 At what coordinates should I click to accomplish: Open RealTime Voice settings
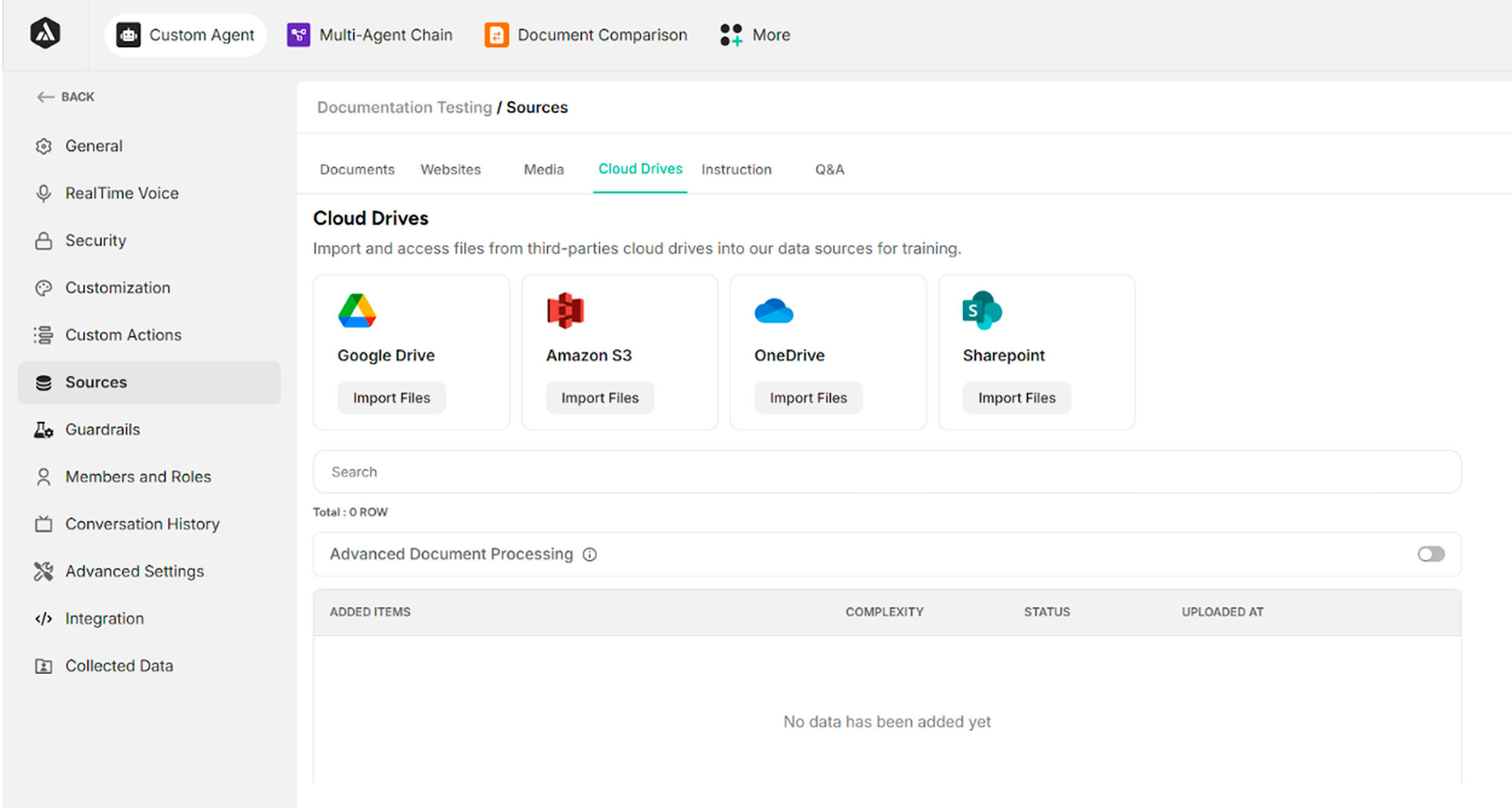122,193
